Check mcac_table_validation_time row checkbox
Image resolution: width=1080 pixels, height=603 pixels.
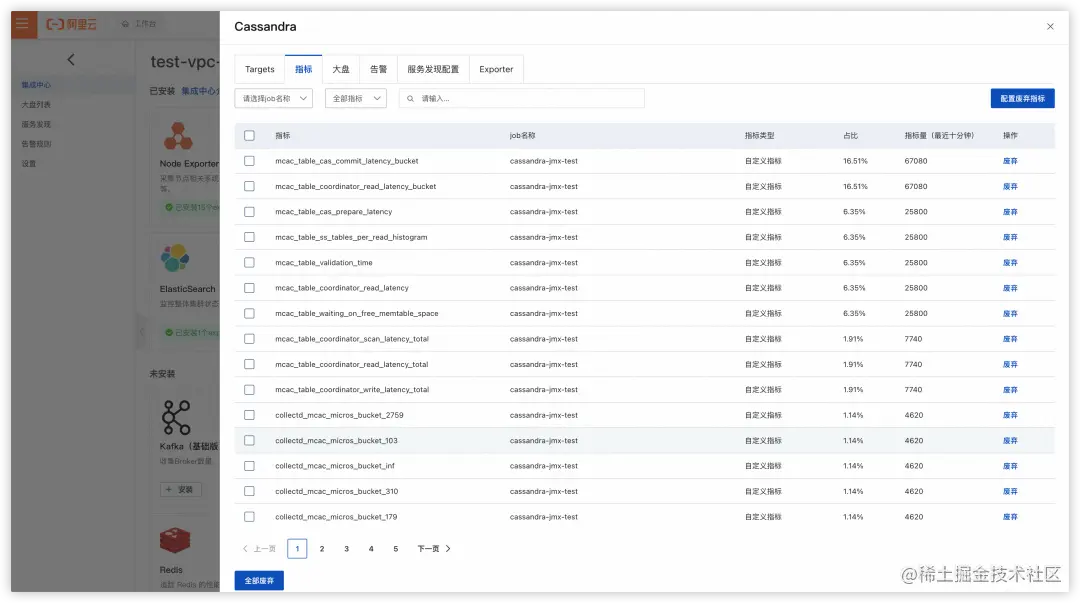coord(249,263)
